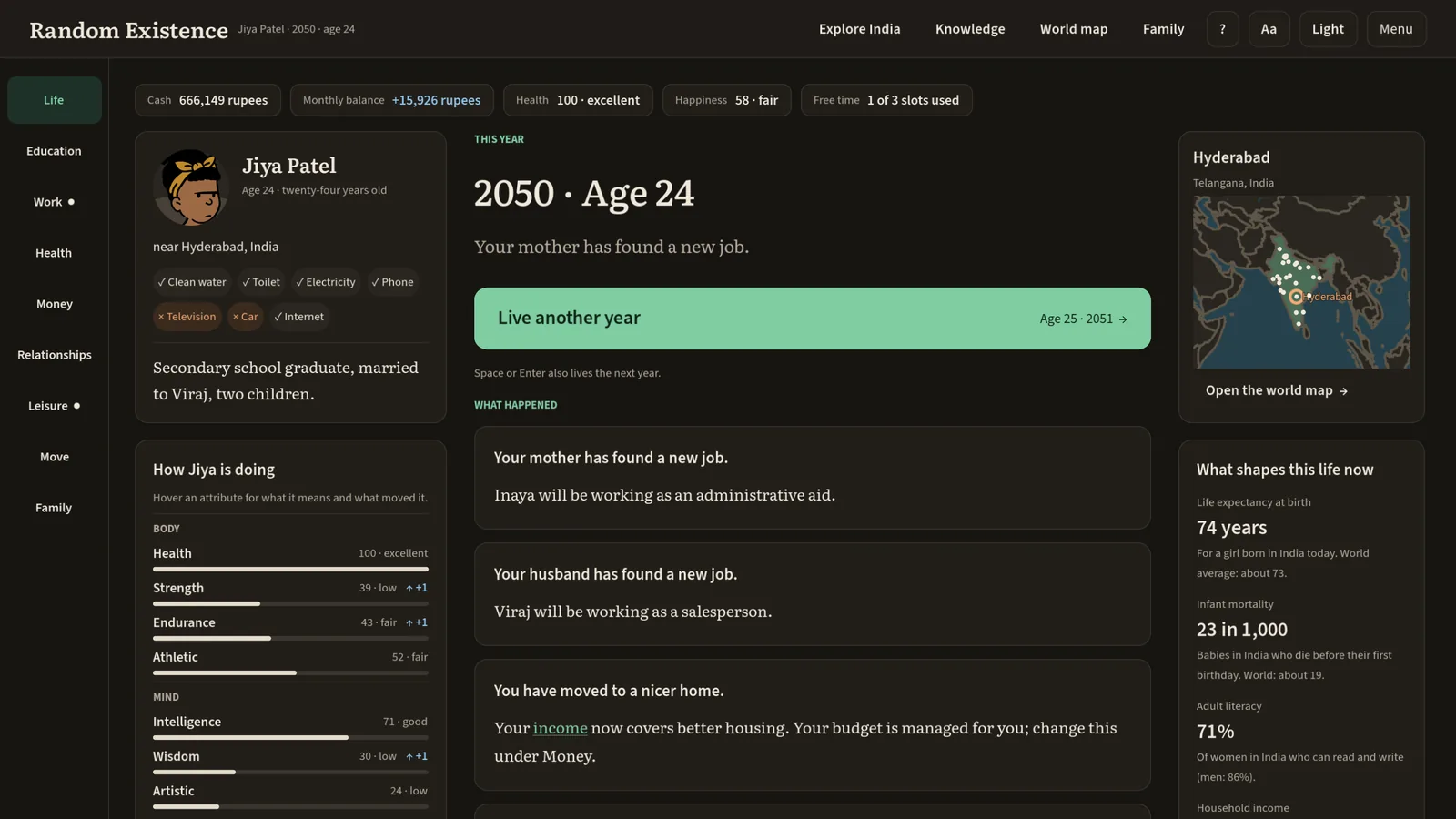Click the Phone amenity tag
Viewport: 1456px width, 819px height.
(392, 282)
